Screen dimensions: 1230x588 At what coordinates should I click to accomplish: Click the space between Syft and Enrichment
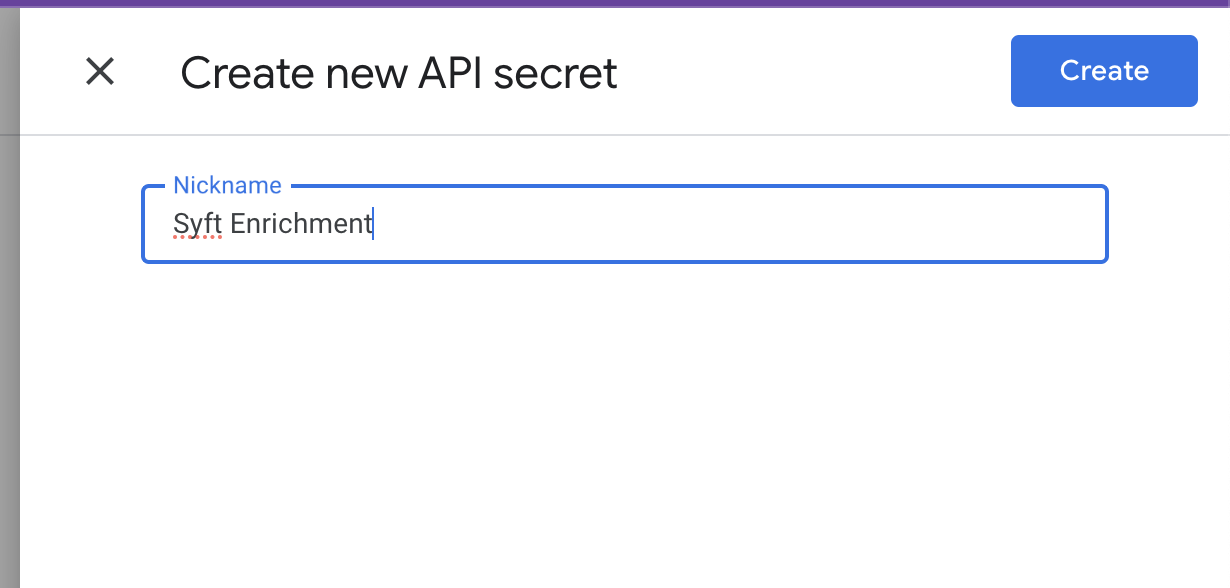pyautogui.click(x=226, y=224)
